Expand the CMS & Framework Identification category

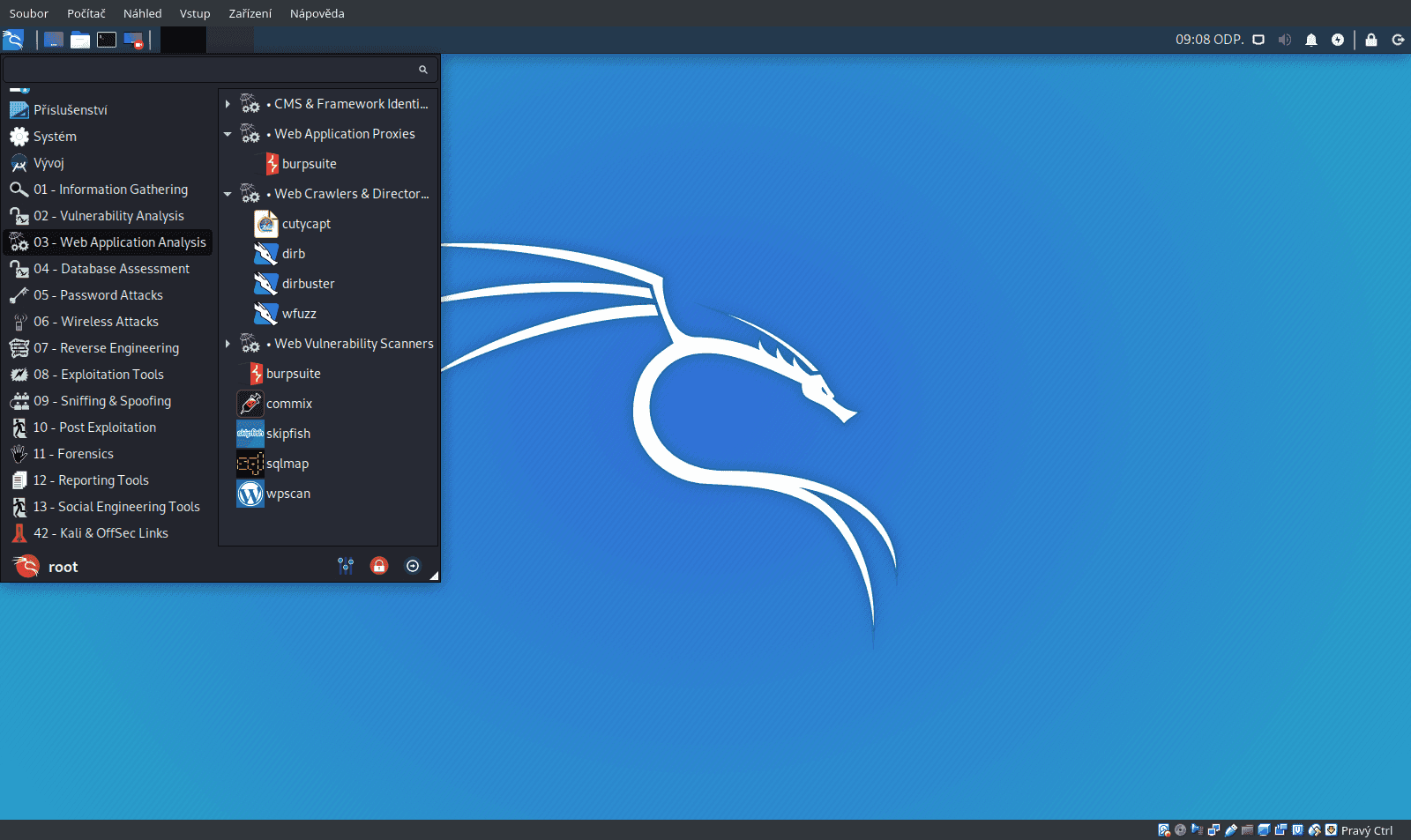[228, 103]
